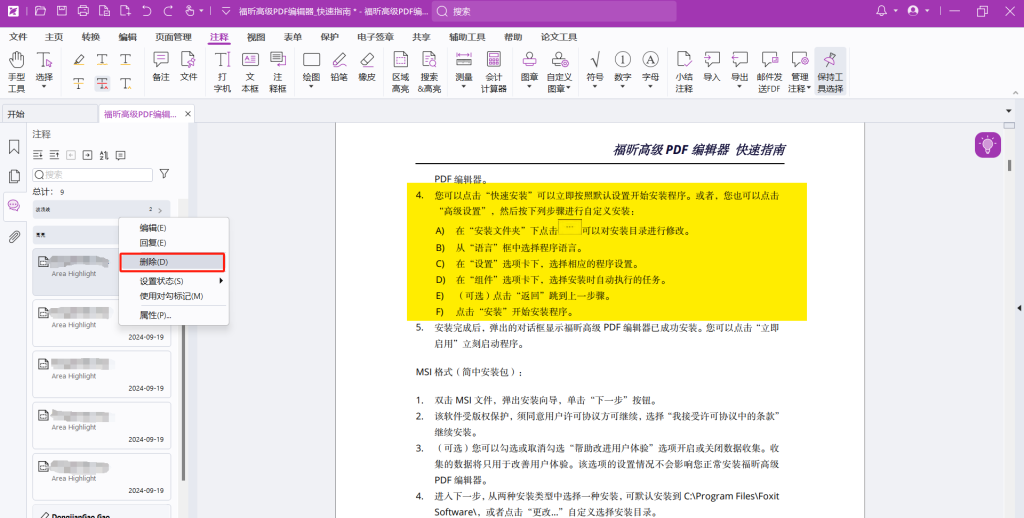Open the Area Highlight (区域高亮) tool

400,70
